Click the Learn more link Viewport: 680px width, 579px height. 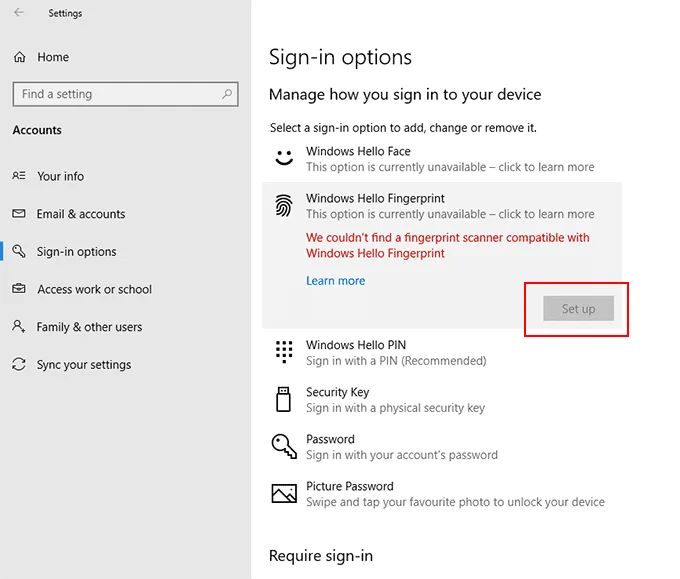tap(335, 281)
